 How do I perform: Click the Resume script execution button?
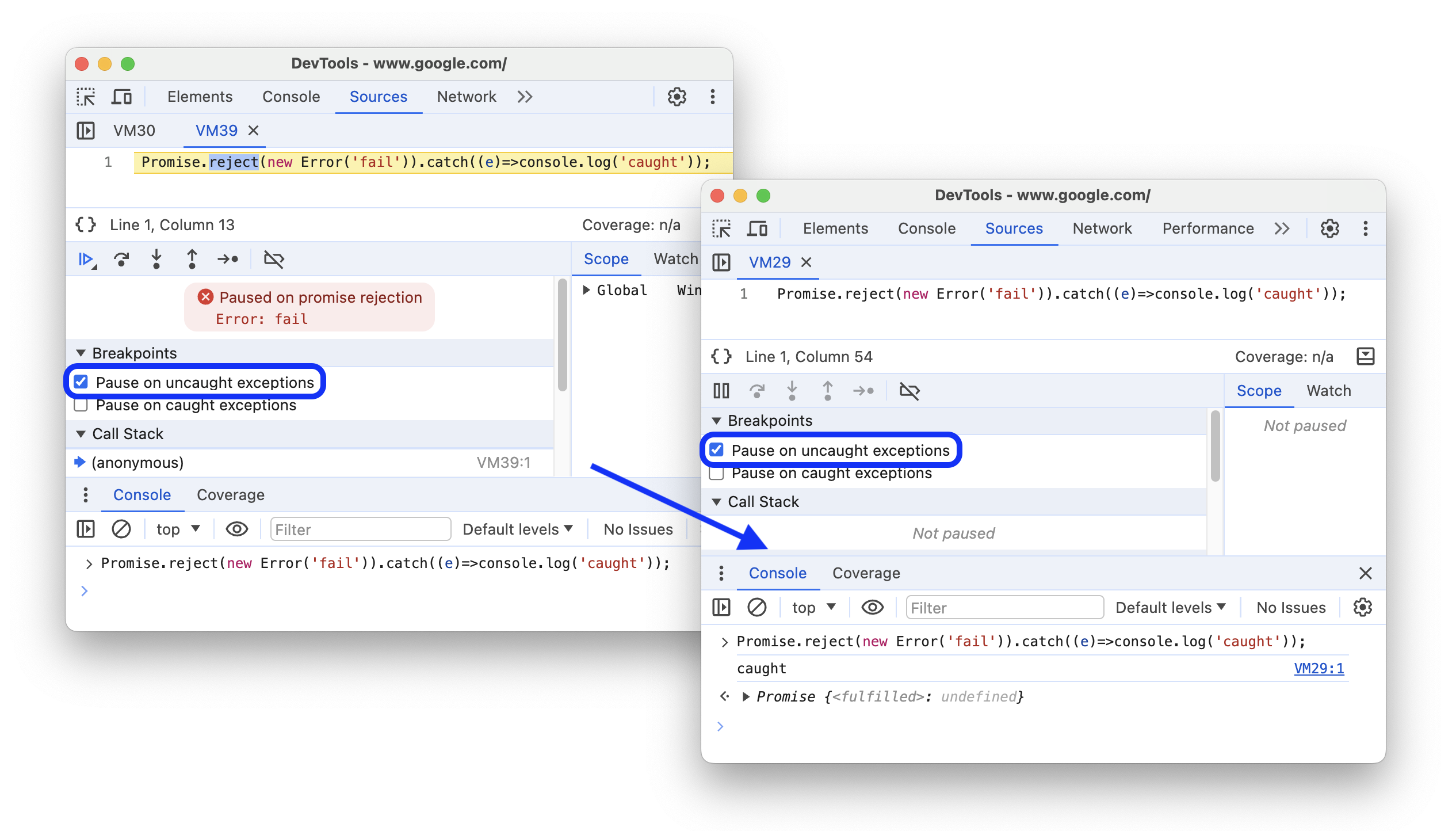(x=88, y=259)
